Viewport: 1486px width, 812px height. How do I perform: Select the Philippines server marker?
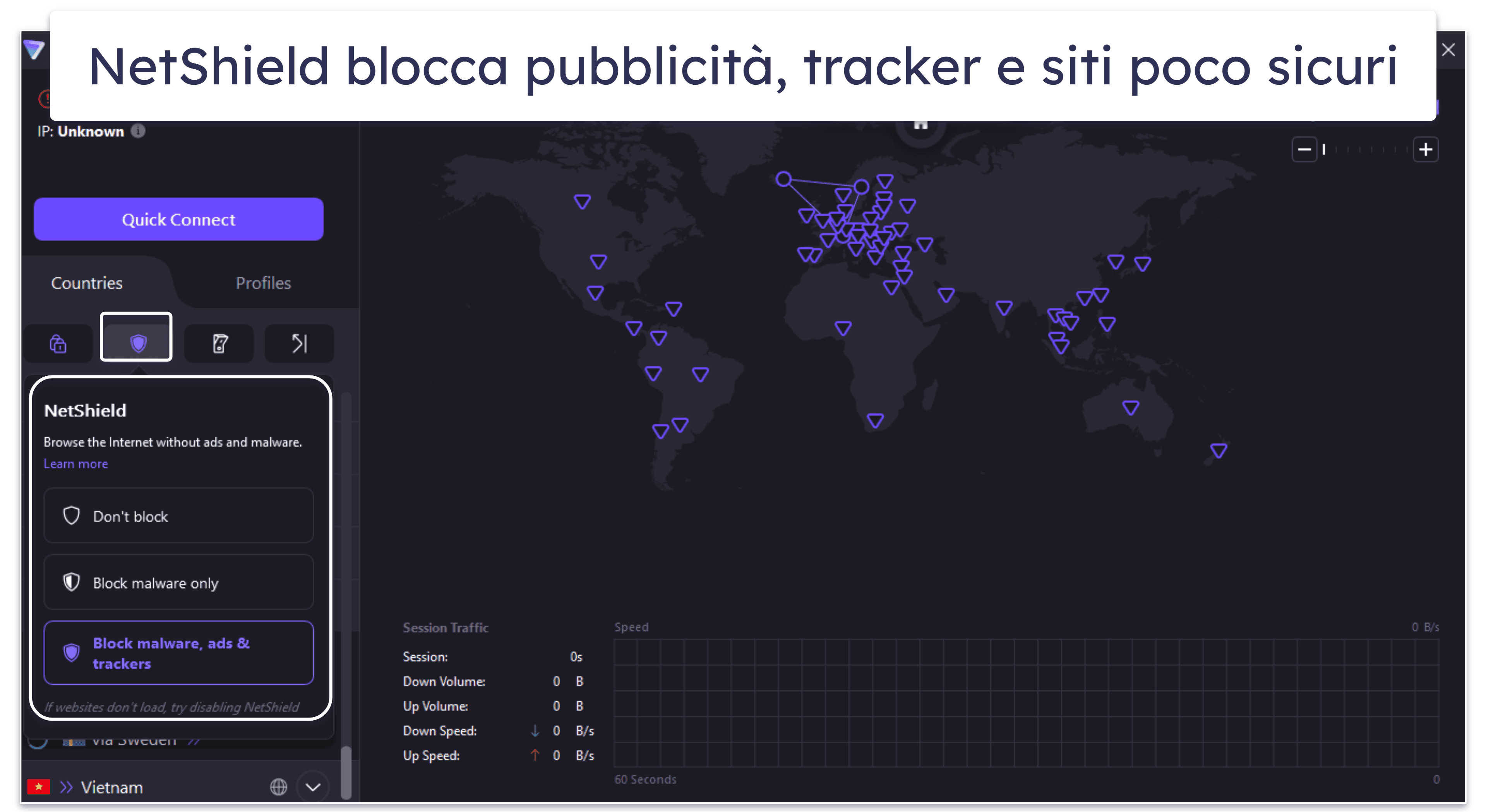pyautogui.click(x=1106, y=324)
